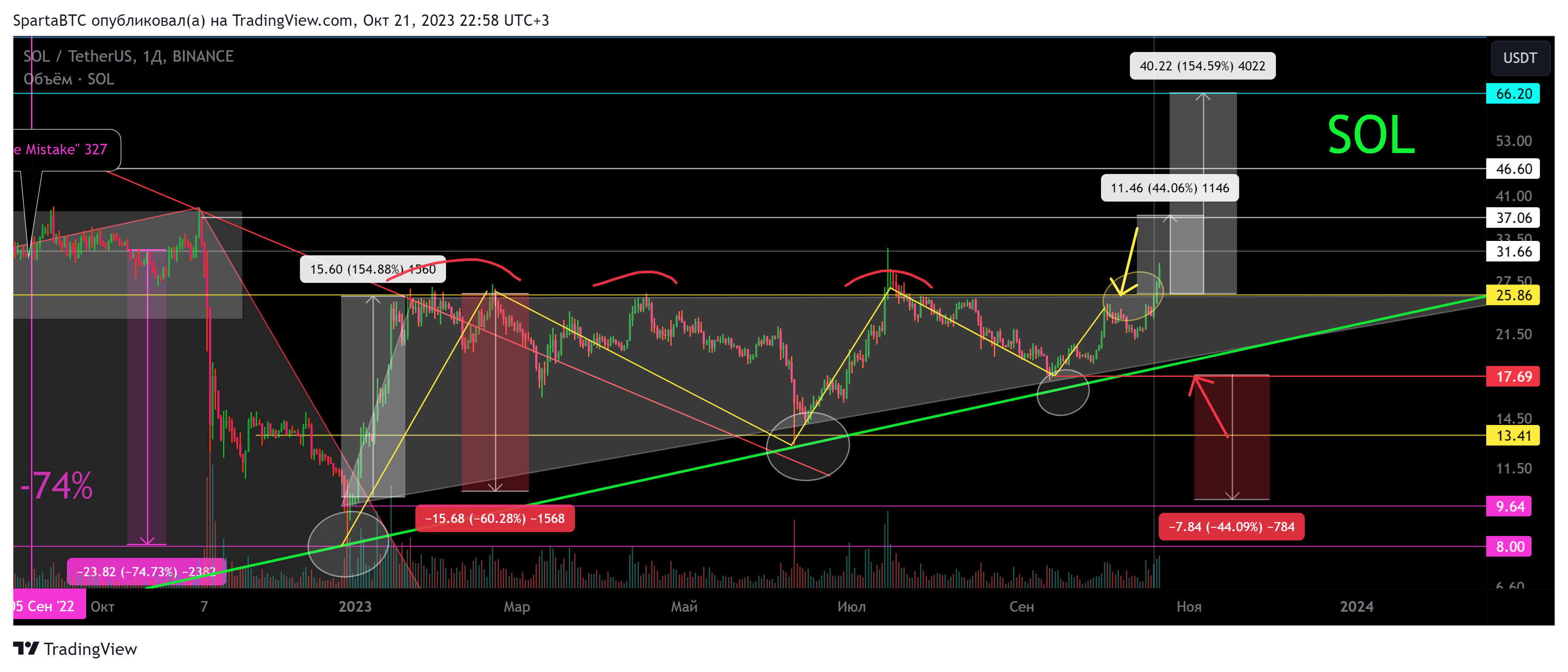Viewport: 1568px width, 672px height.
Task: Click the 14.50 axis value
Action: pyautogui.click(x=1513, y=418)
